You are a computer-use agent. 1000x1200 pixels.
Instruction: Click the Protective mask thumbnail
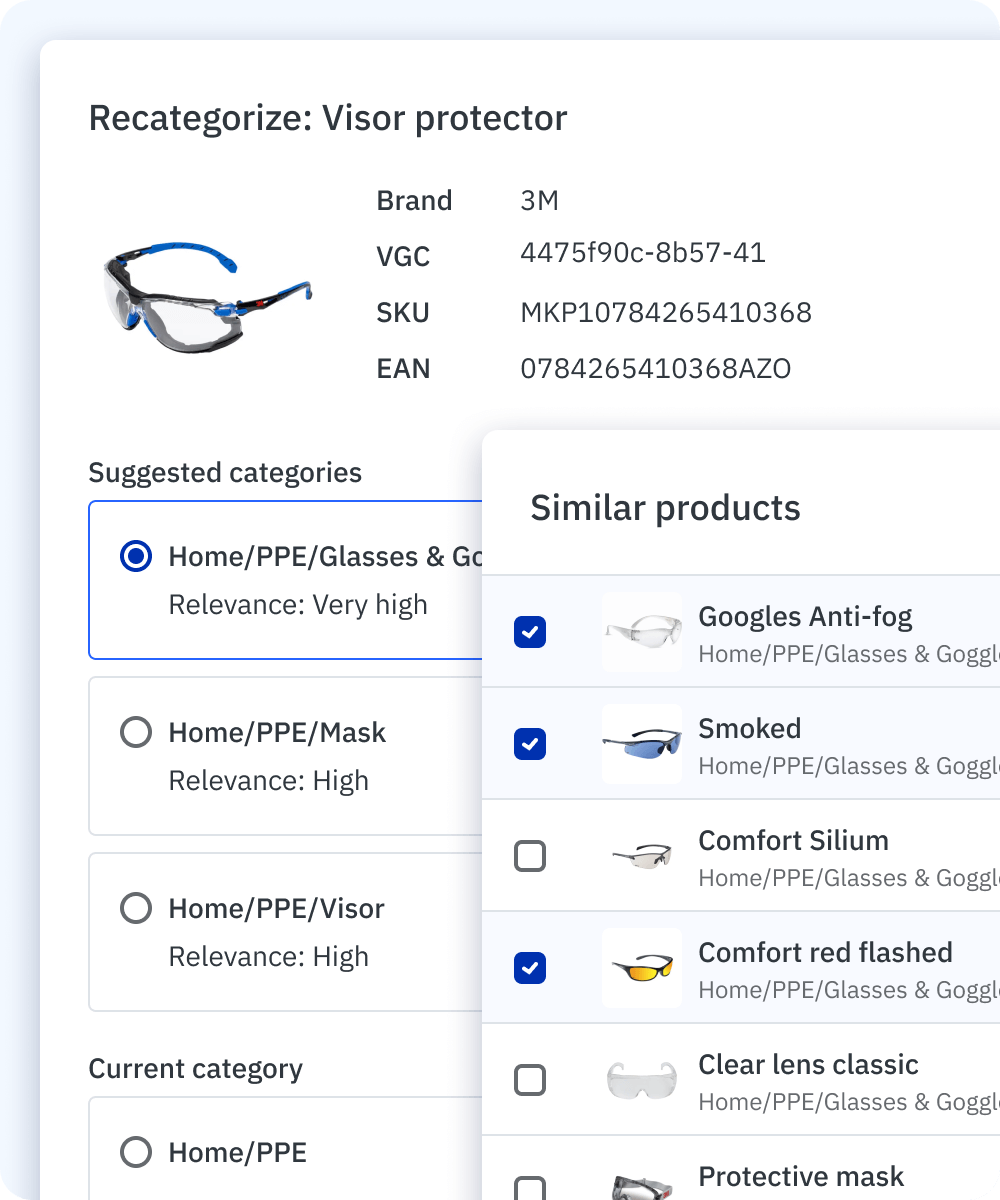642,1185
